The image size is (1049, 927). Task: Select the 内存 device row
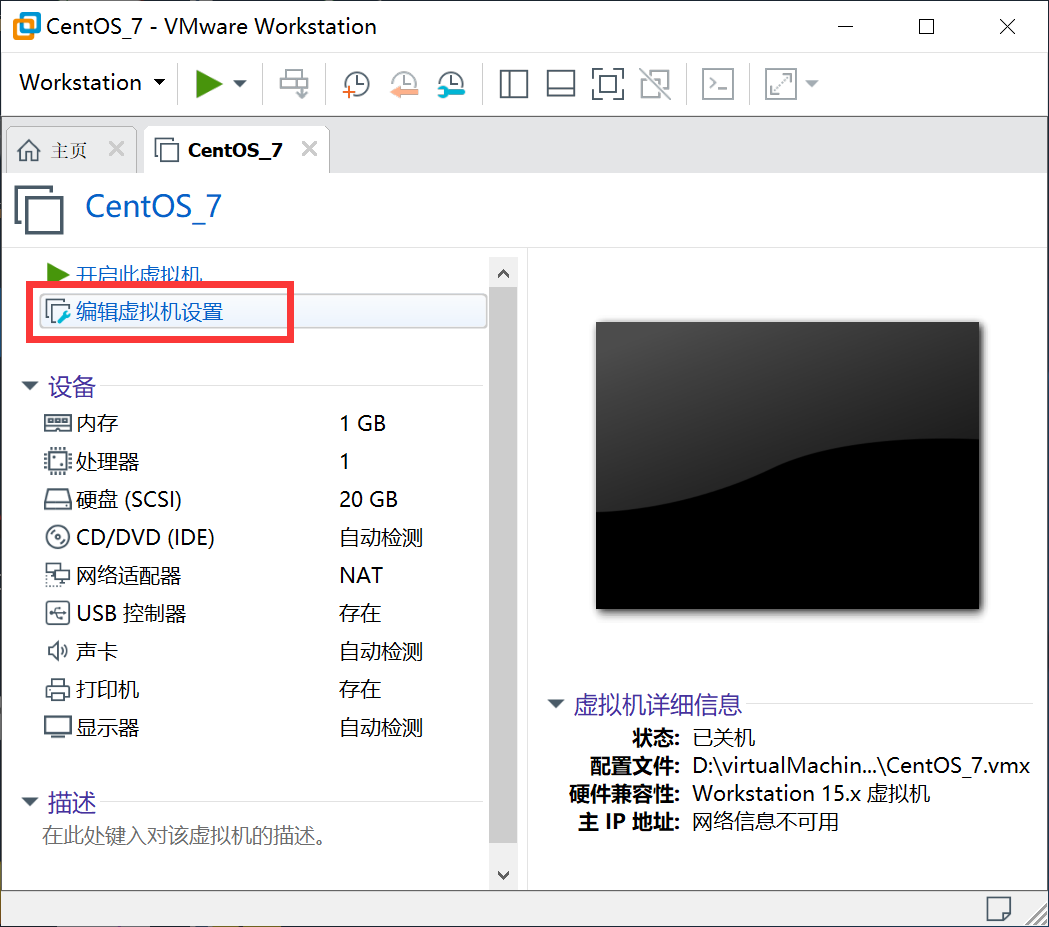tap(262, 423)
